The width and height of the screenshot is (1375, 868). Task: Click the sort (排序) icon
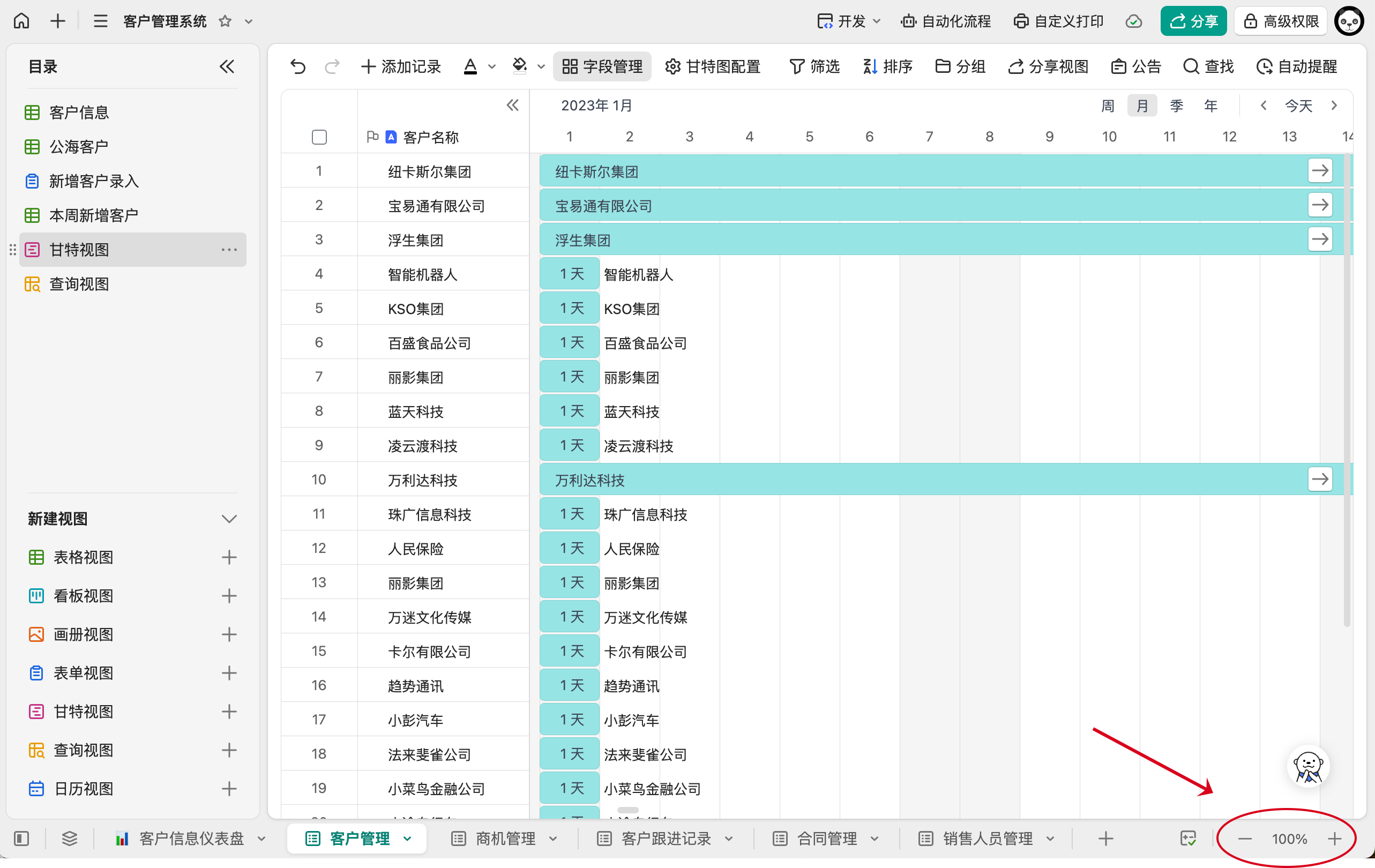(869, 67)
